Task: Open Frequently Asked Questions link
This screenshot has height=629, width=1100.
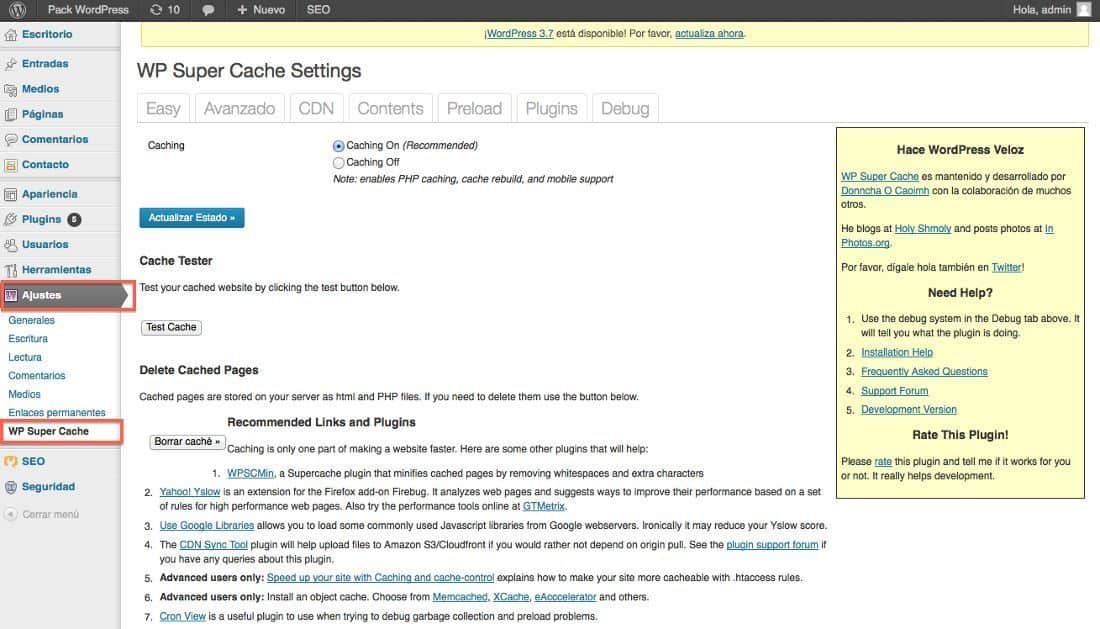Action: 925,372
